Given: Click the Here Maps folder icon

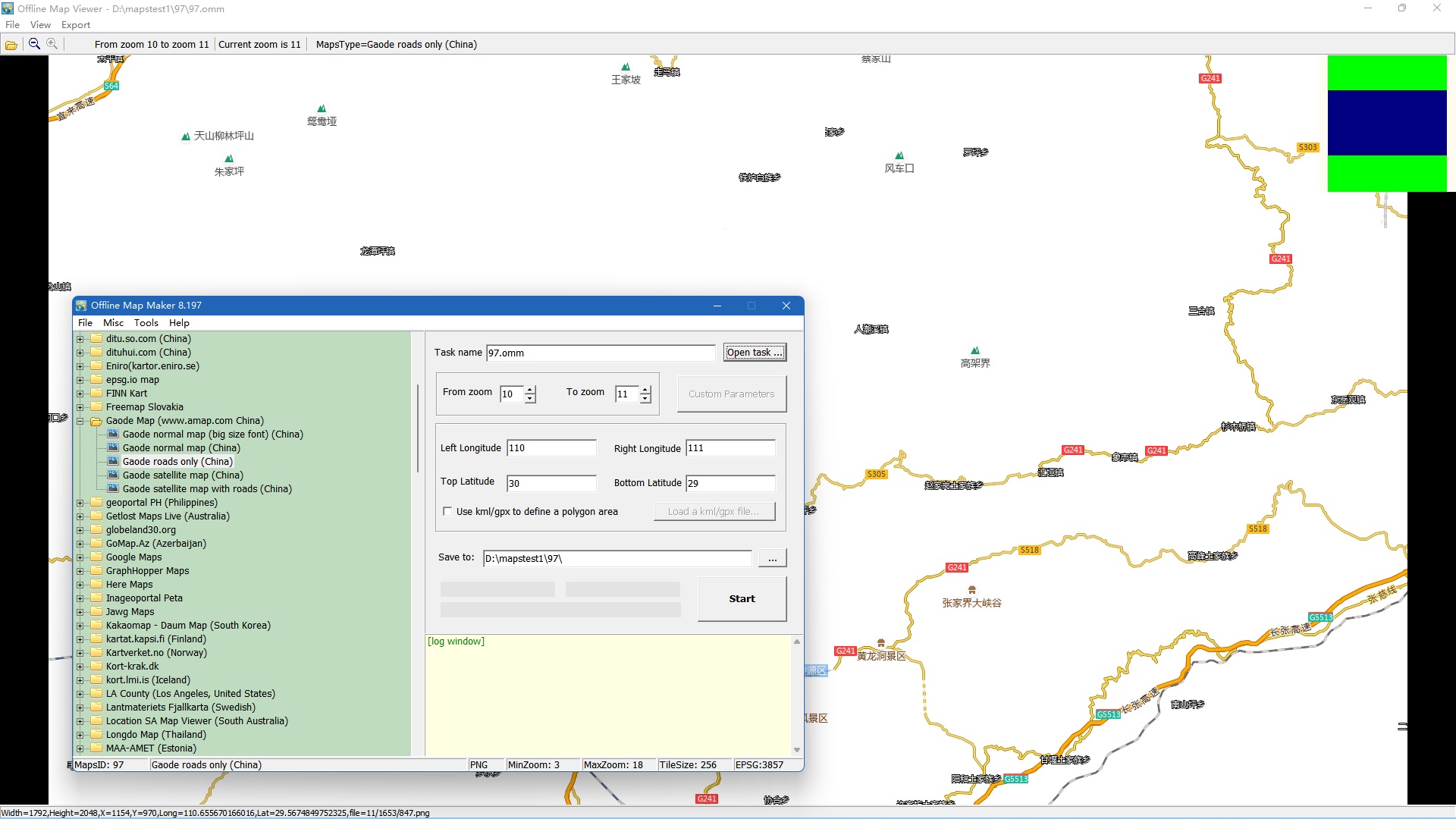Looking at the screenshot, I should point(96,585).
